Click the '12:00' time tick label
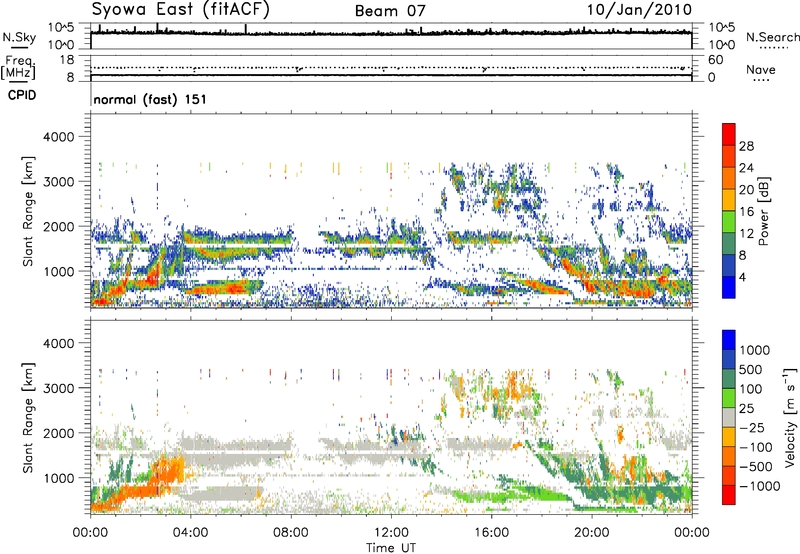The height and width of the screenshot is (554, 800). click(x=391, y=533)
